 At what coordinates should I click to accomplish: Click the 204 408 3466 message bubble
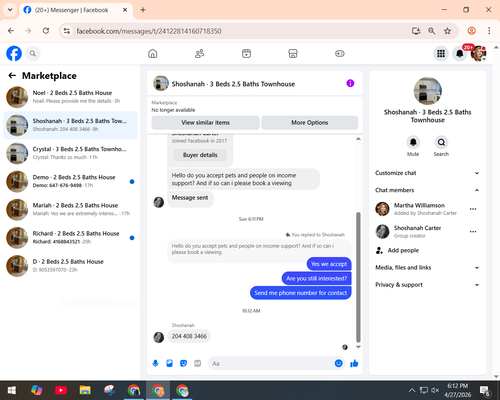click(189, 336)
